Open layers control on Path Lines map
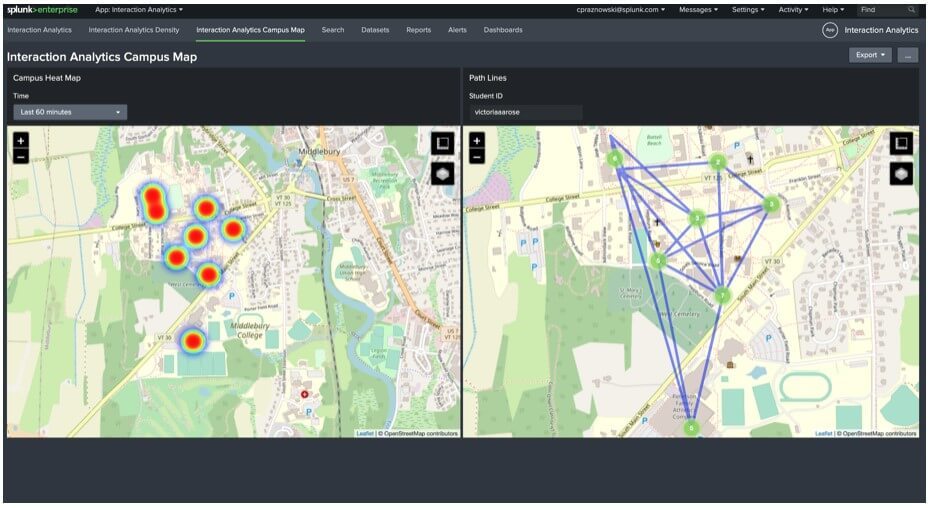Viewport: 932px width, 508px height. (901, 174)
